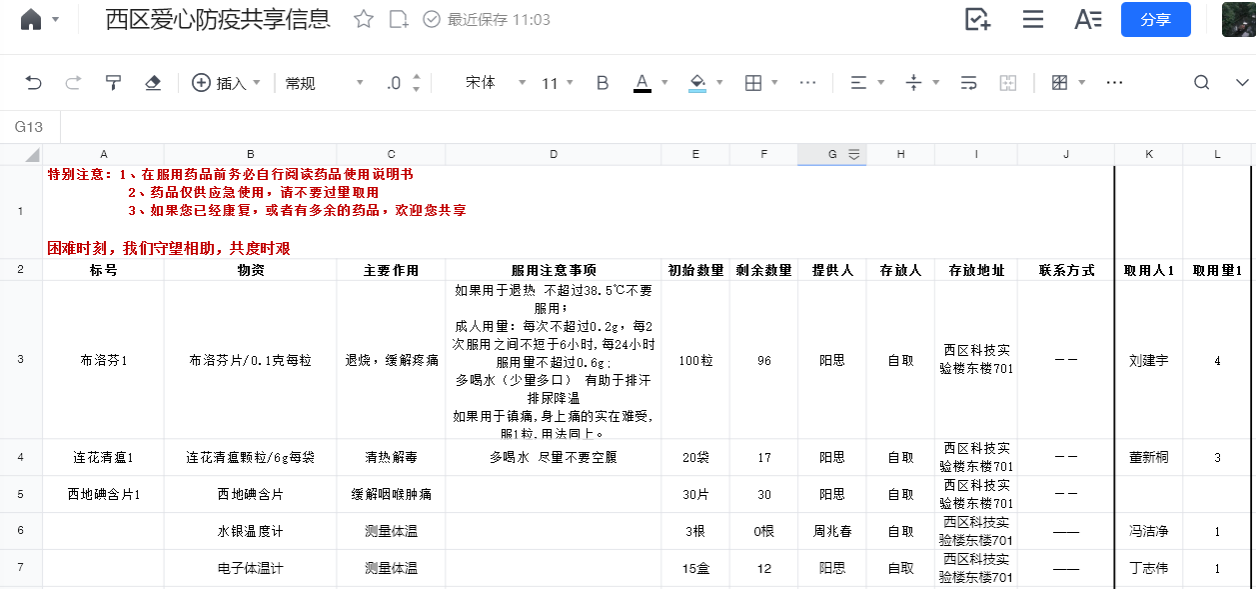This screenshot has height=589, width=1256.
Task: Open the hamburger menu icon
Action: point(1033,19)
